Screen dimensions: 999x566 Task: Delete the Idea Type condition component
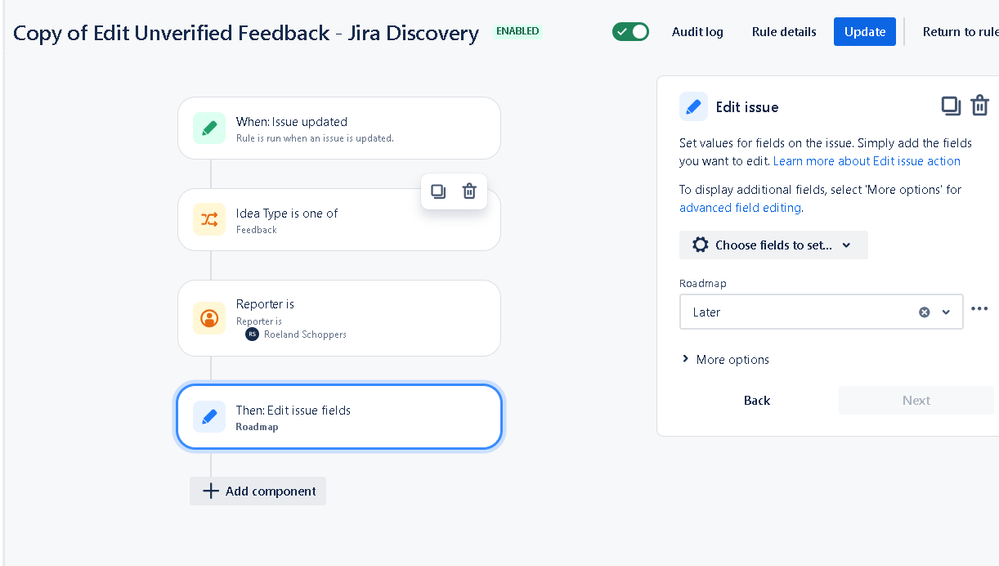(470, 191)
